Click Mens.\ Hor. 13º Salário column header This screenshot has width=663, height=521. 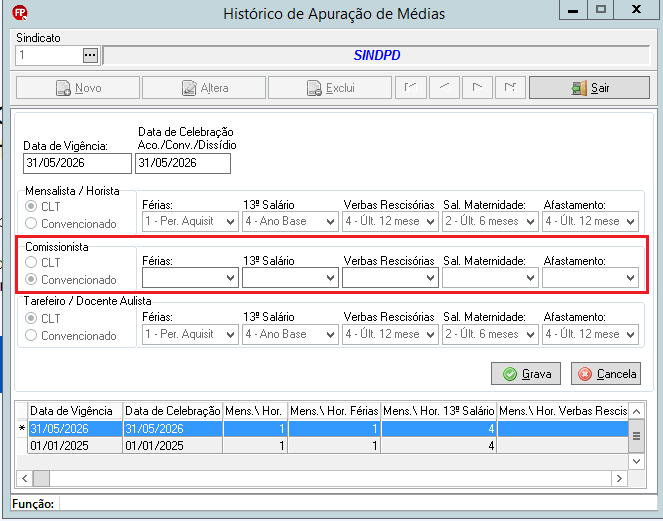tap(438, 411)
